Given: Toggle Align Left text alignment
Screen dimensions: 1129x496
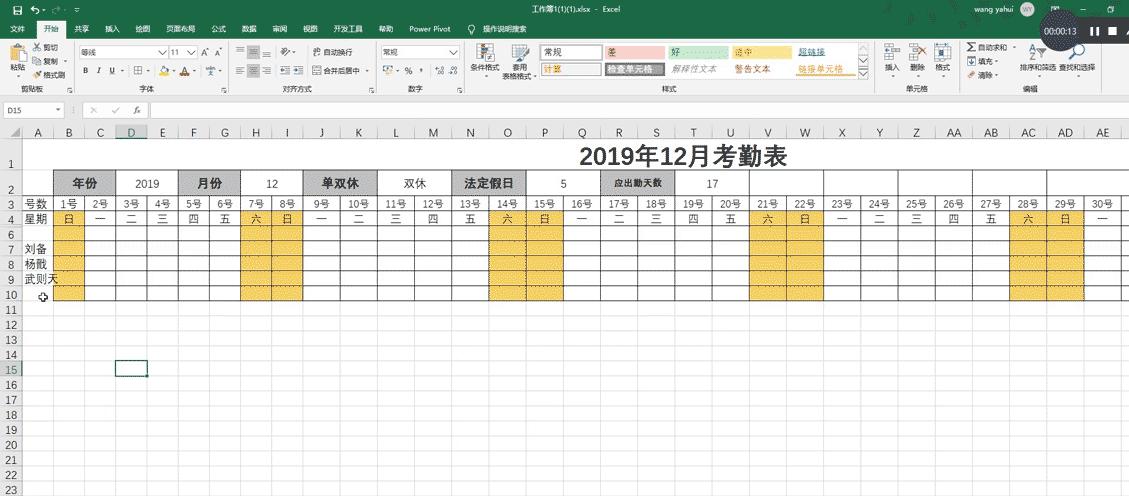Looking at the screenshot, I should tap(240, 71).
